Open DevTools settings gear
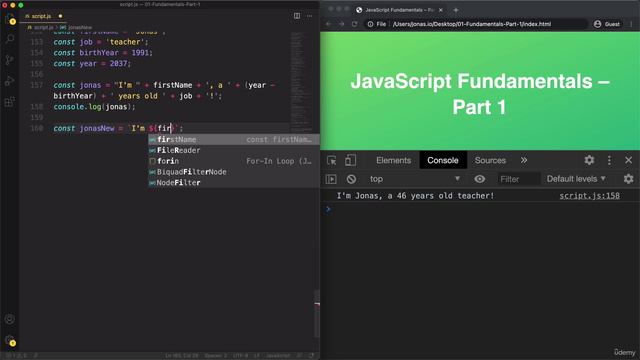 [x=589, y=160]
